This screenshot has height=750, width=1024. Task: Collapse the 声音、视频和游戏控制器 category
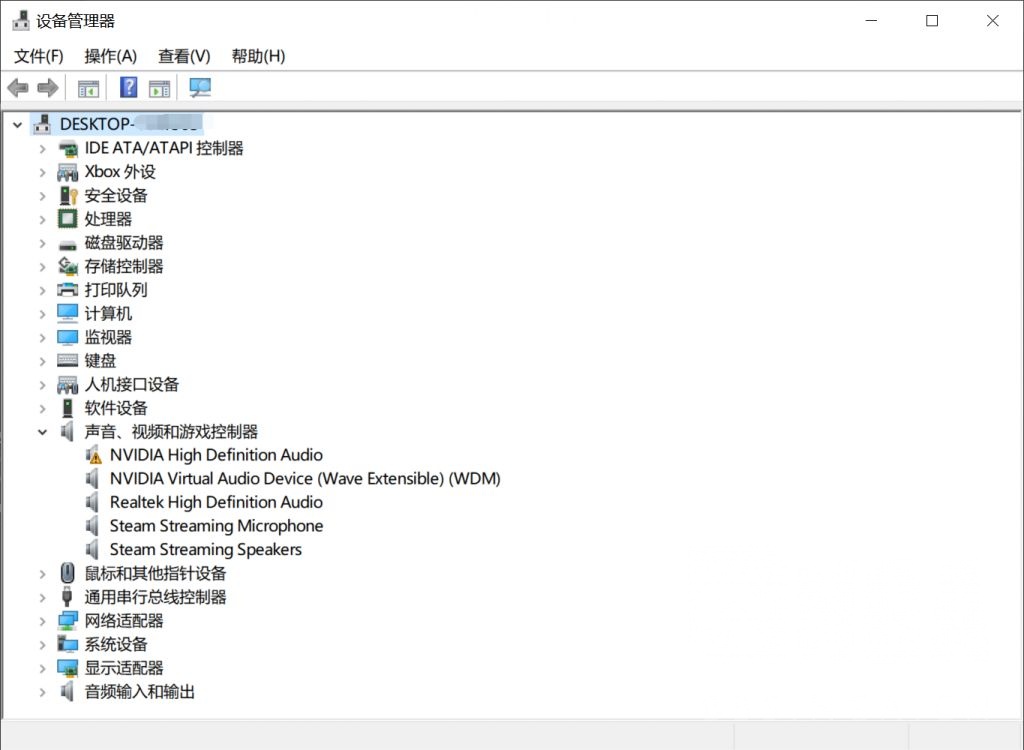point(42,431)
